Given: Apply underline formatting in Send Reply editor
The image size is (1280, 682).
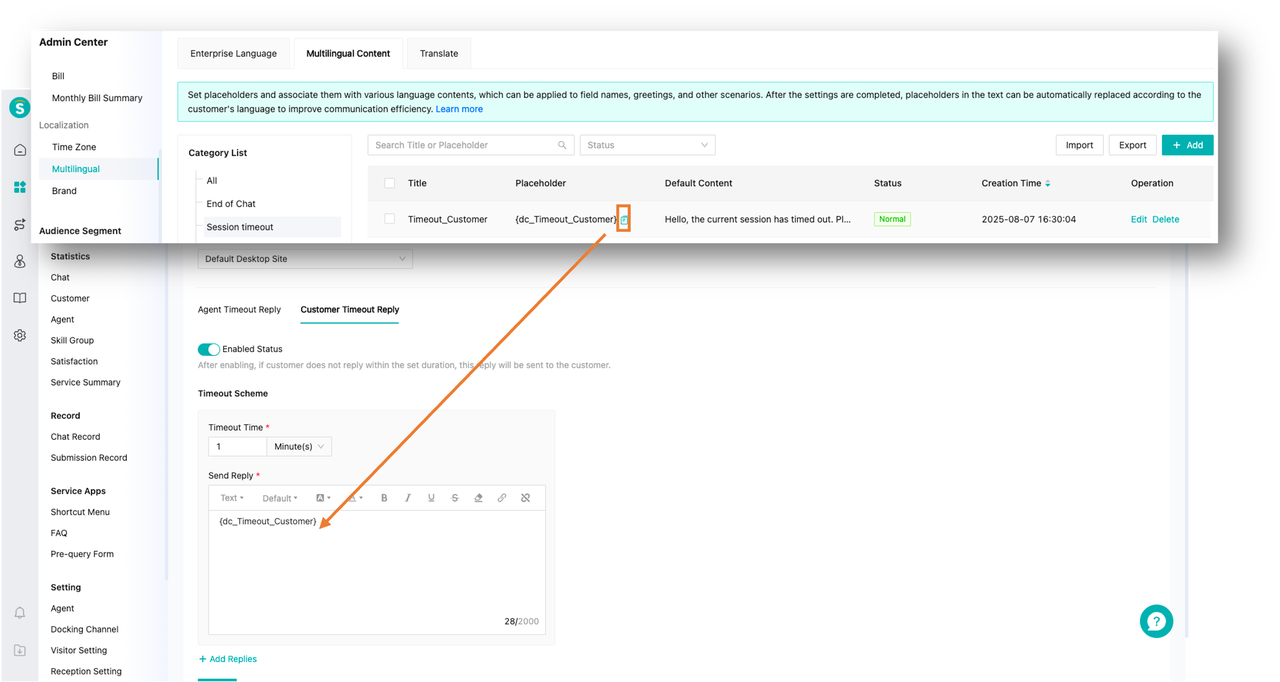Looking at the screenshot, I should (431, 498).
